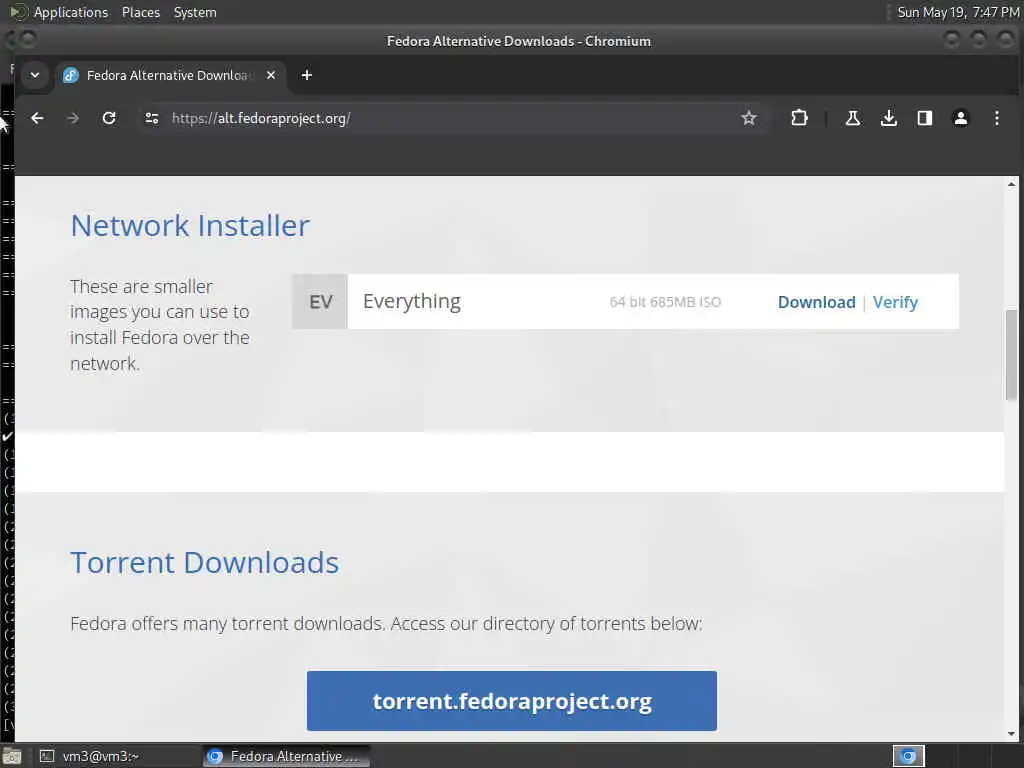Open the System menu in top panel

[x=195, y=12]
